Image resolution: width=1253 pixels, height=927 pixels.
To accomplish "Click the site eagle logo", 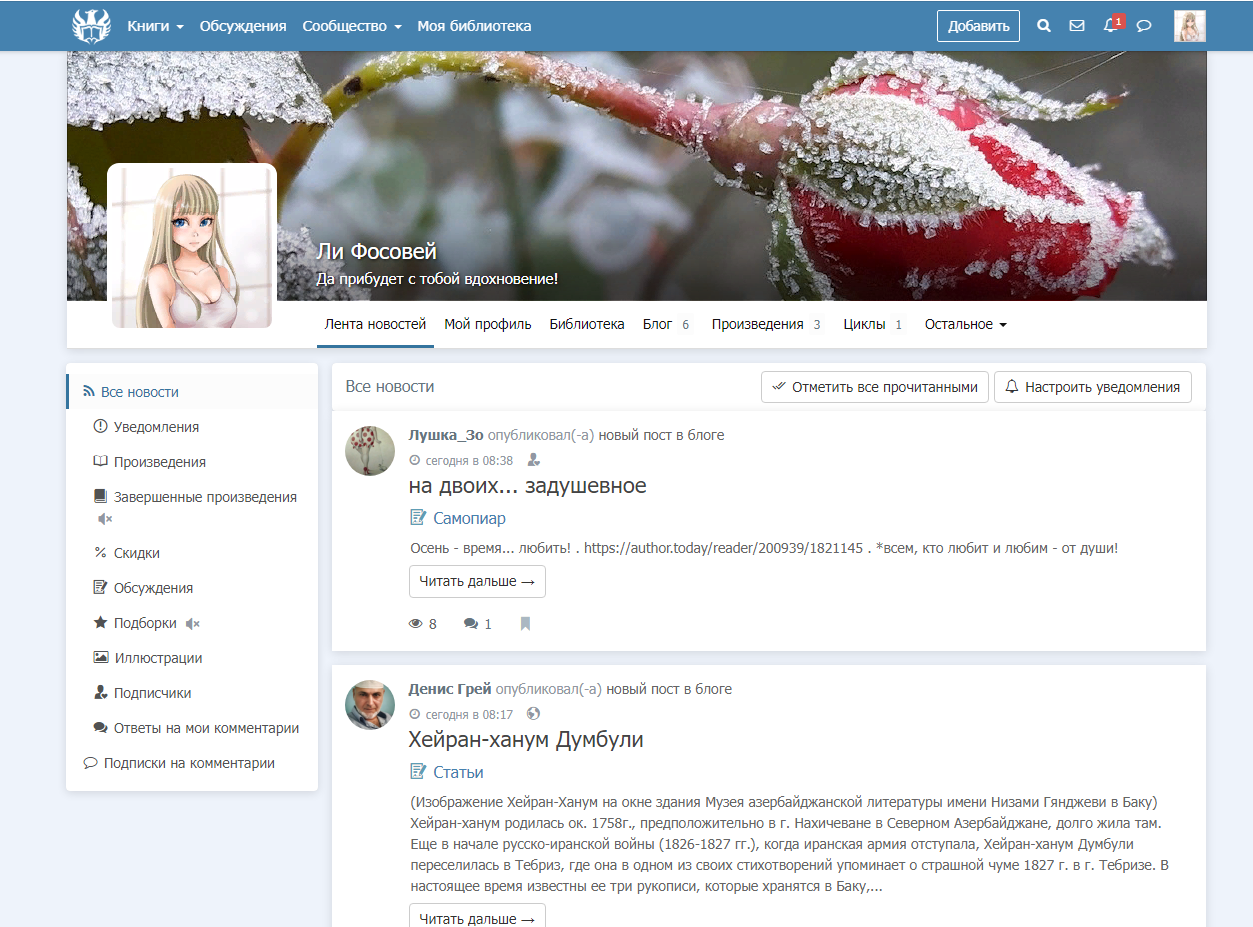I will (x=91, y=26).
